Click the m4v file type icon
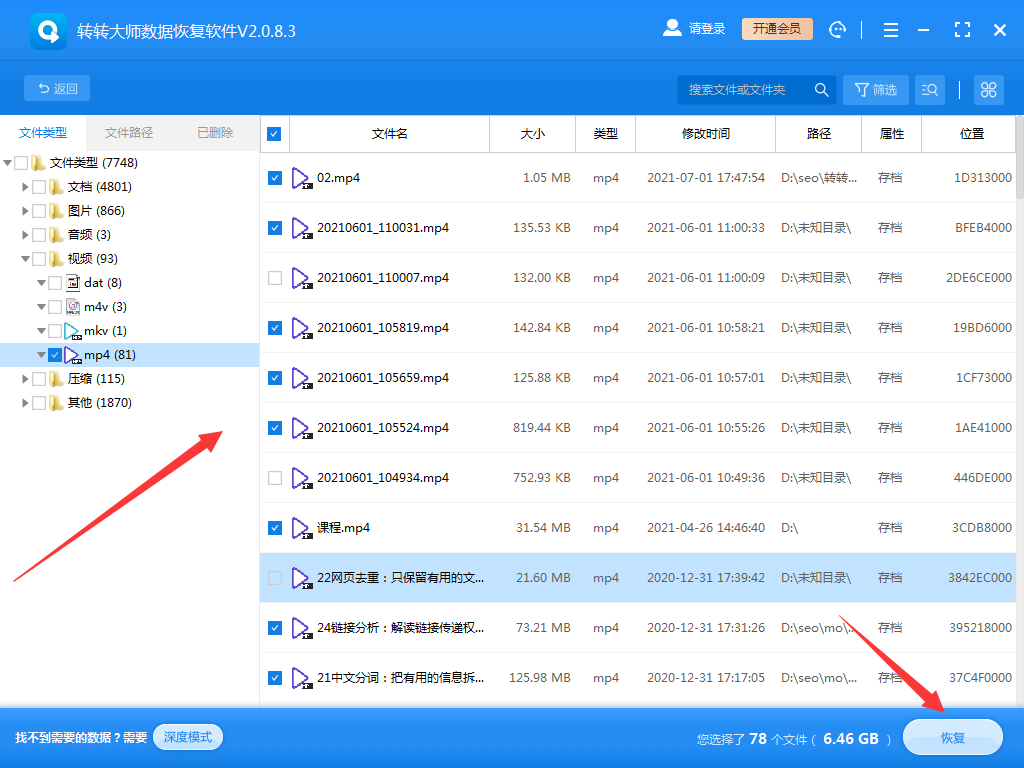This screenshot has width=1024, height=768. tap(73, 307)
